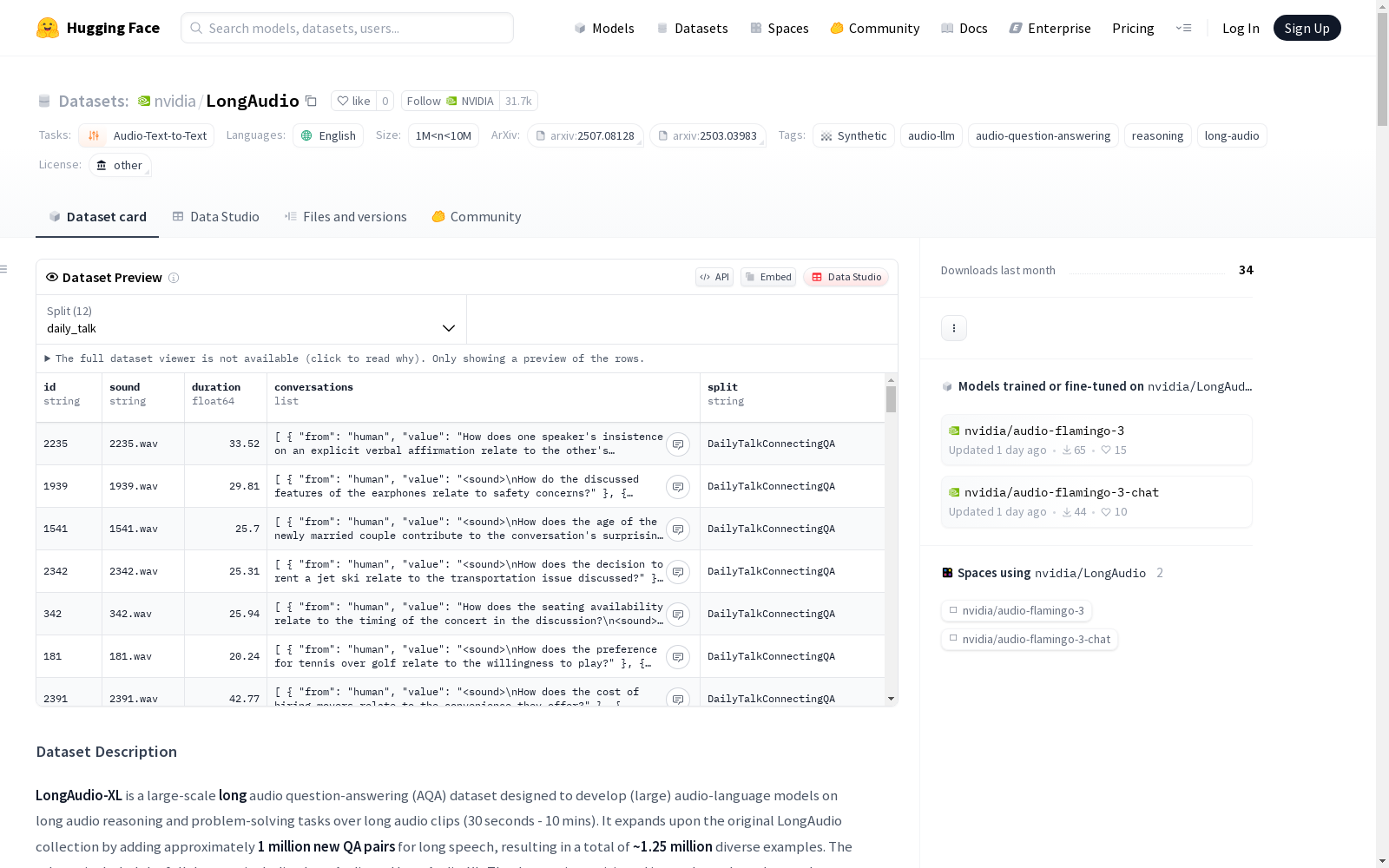Expand the full dataset viewer notice
Image resolution: width=1389 pixels, height=868 pixels.
click(345, 358)
